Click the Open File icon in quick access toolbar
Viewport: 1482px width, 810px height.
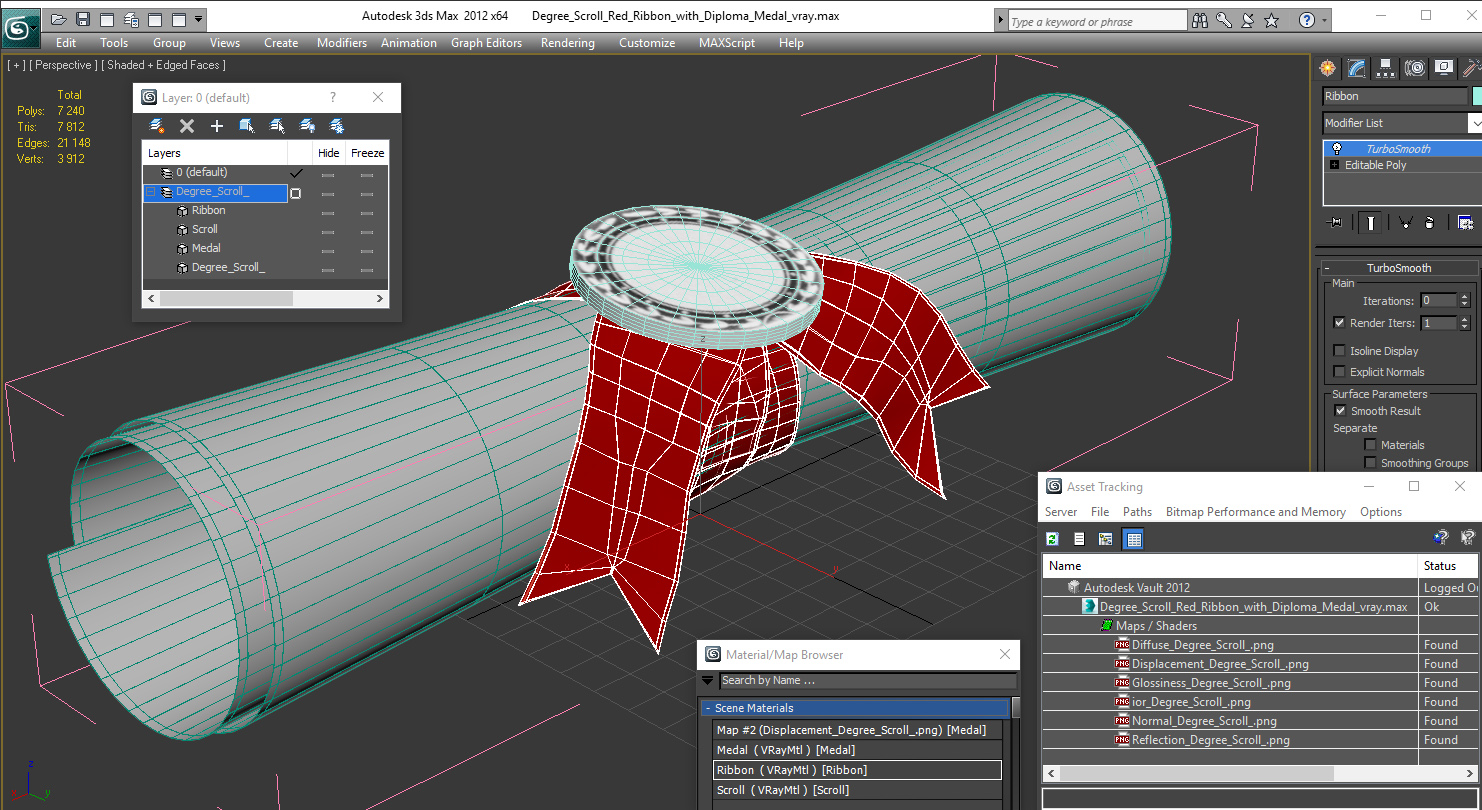coord(59,19)
